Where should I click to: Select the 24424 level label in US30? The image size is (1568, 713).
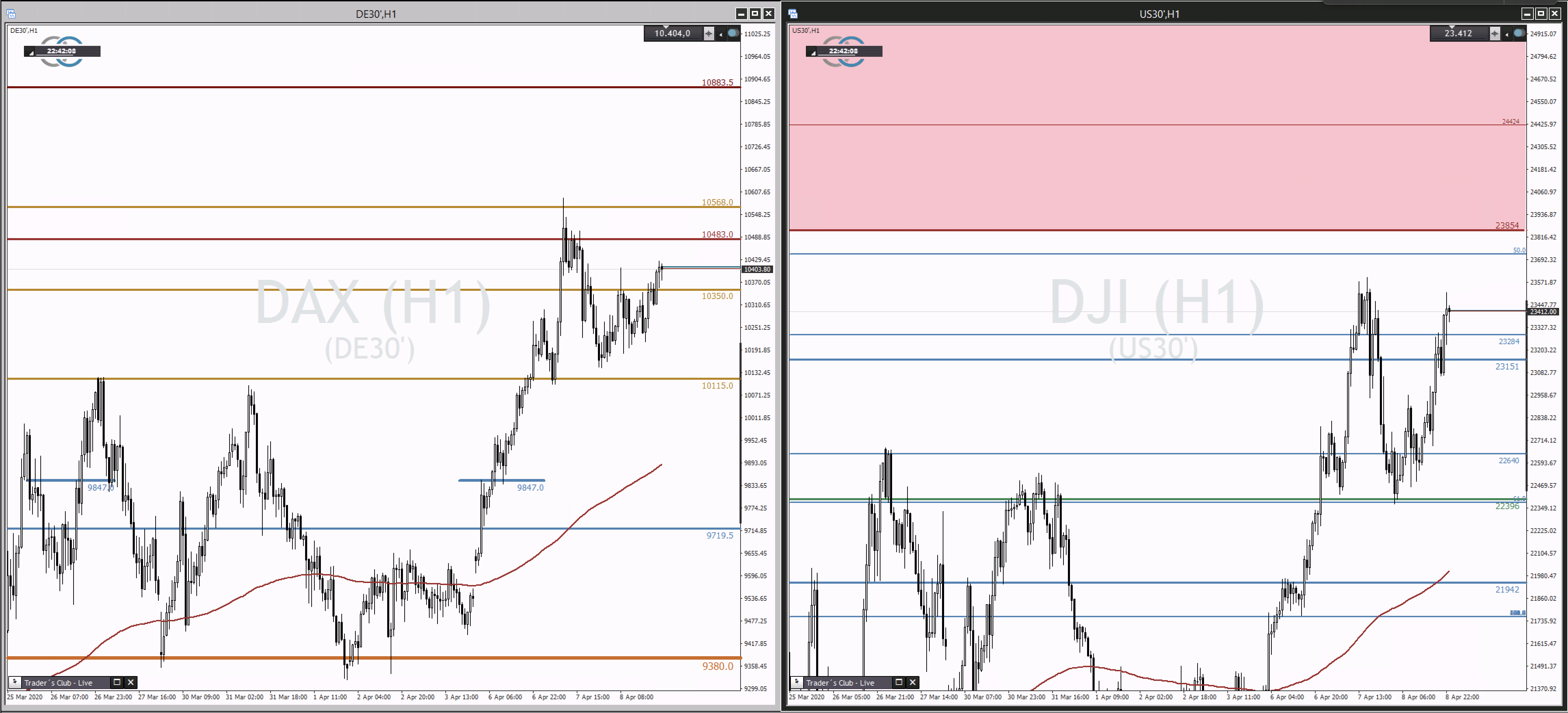pos(1511,122)
